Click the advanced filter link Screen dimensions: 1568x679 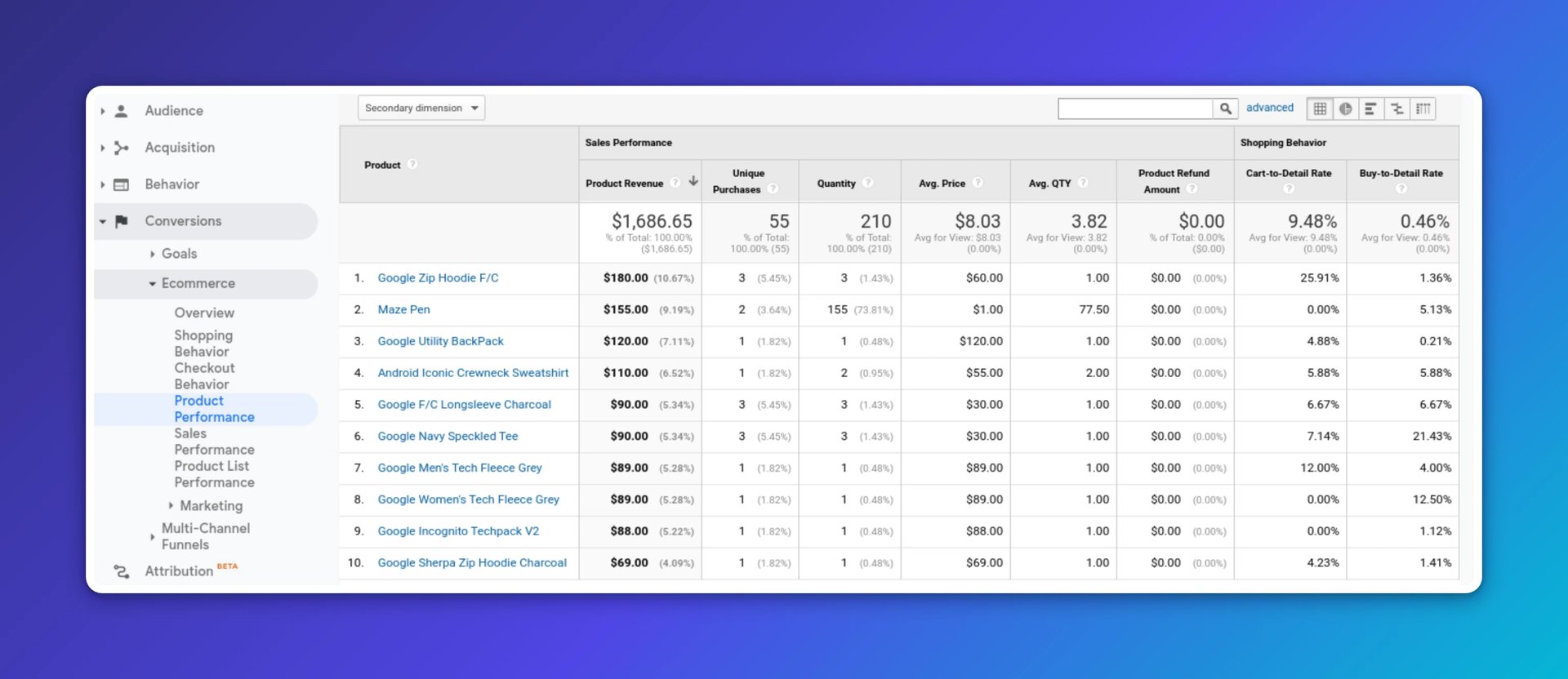click(1270, 108)
